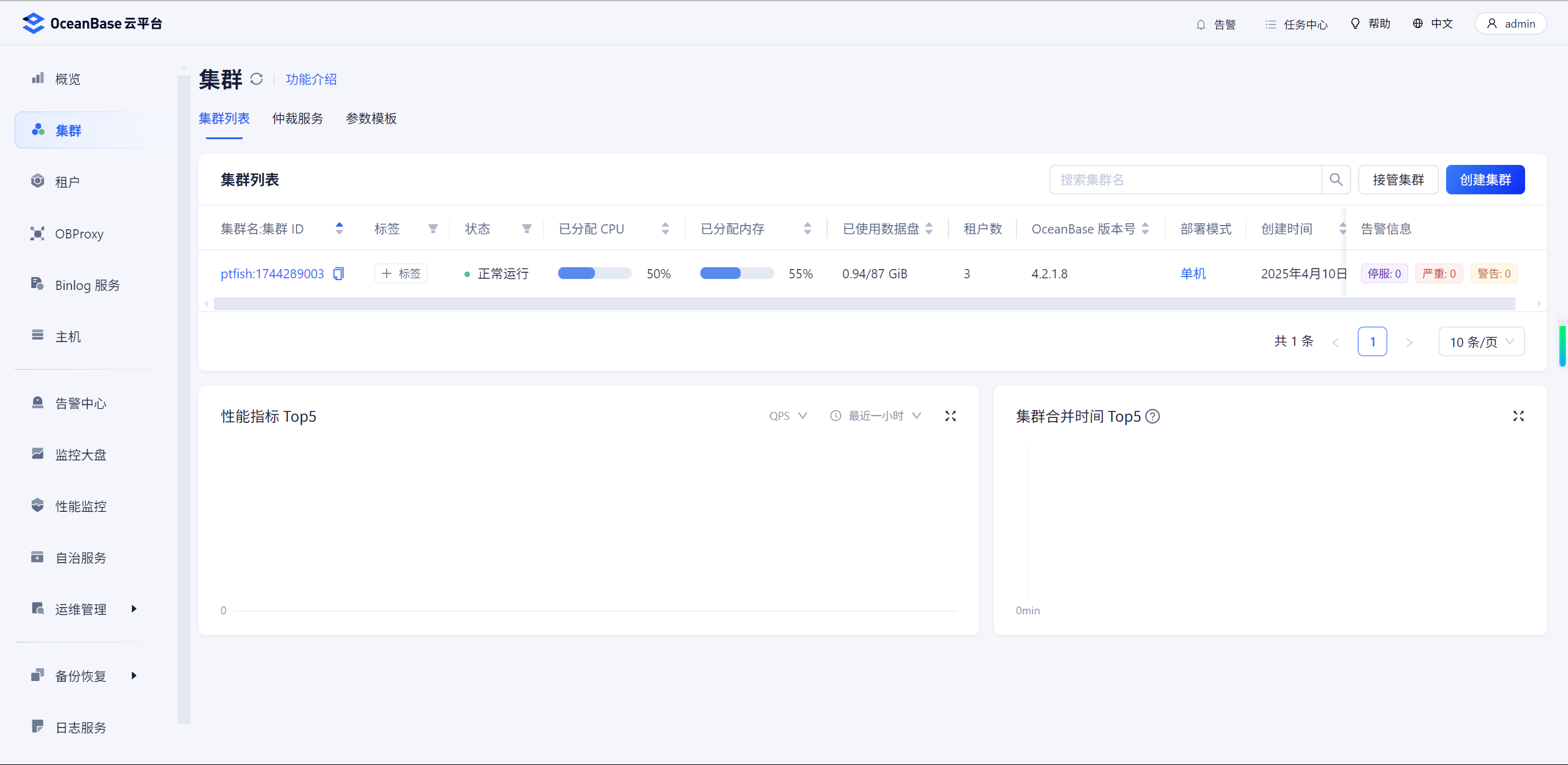Click the 监控大盘 sidebar icon
The image size is (1568, 765).
point(38,454)
